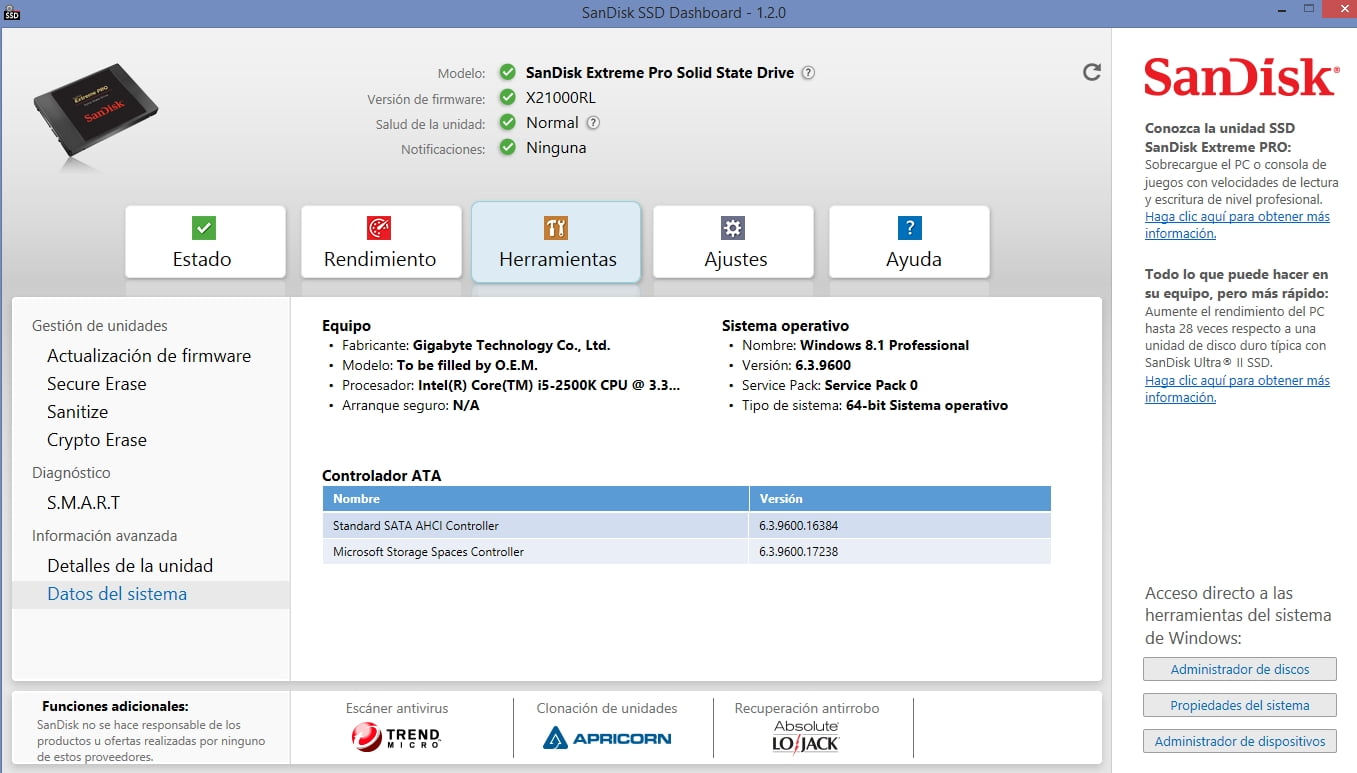Select the Herramientas tab

click(x=556, y=242)
